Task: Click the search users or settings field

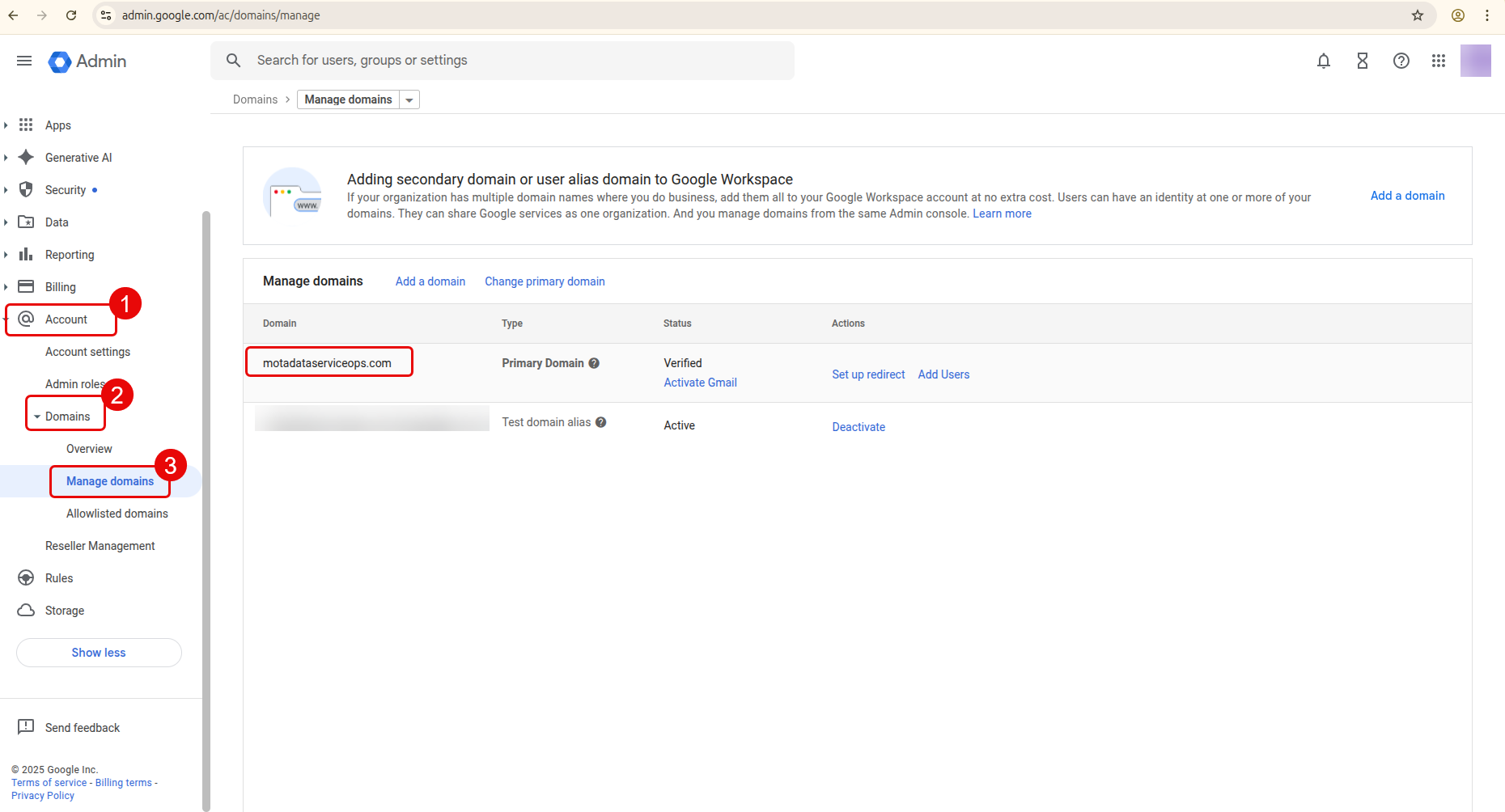Action: [x=502, y=61]
